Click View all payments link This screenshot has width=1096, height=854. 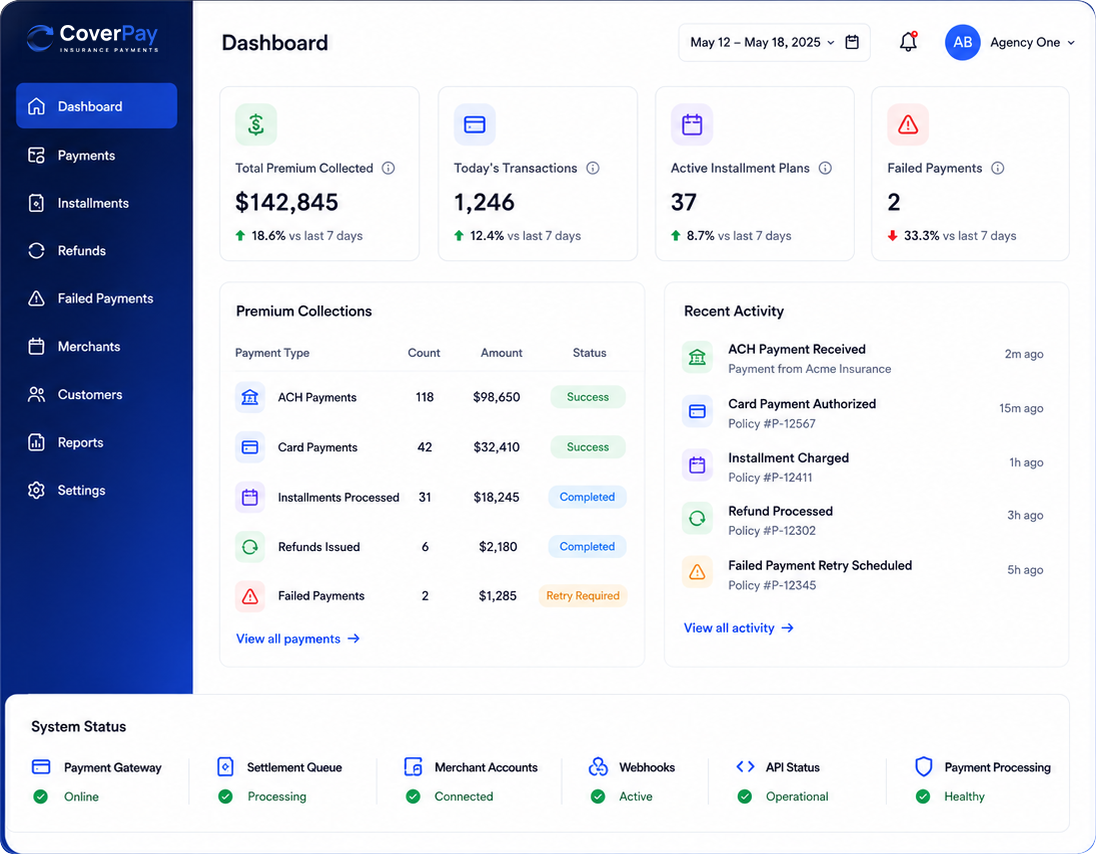click(298, 639)
